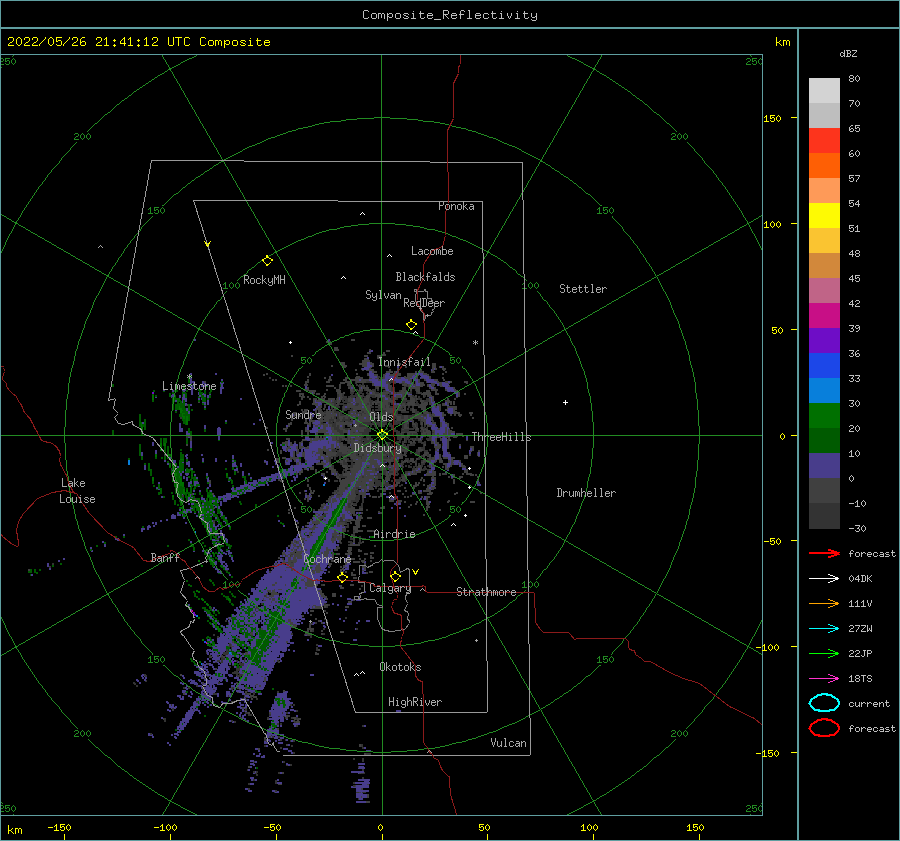
Task: Click the purple swatch between 39 and 36 dBZ
Action: [x=824, y=340]
